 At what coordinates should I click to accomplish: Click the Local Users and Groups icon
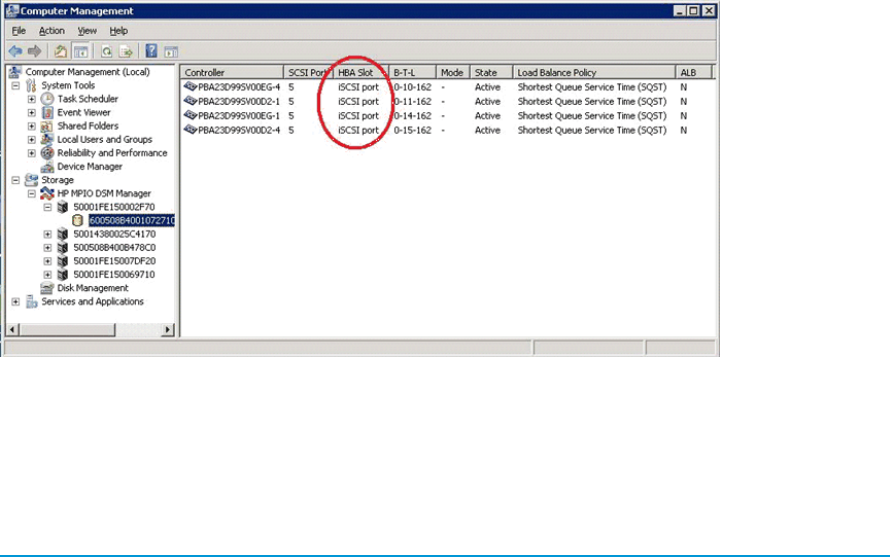point(47,140)
